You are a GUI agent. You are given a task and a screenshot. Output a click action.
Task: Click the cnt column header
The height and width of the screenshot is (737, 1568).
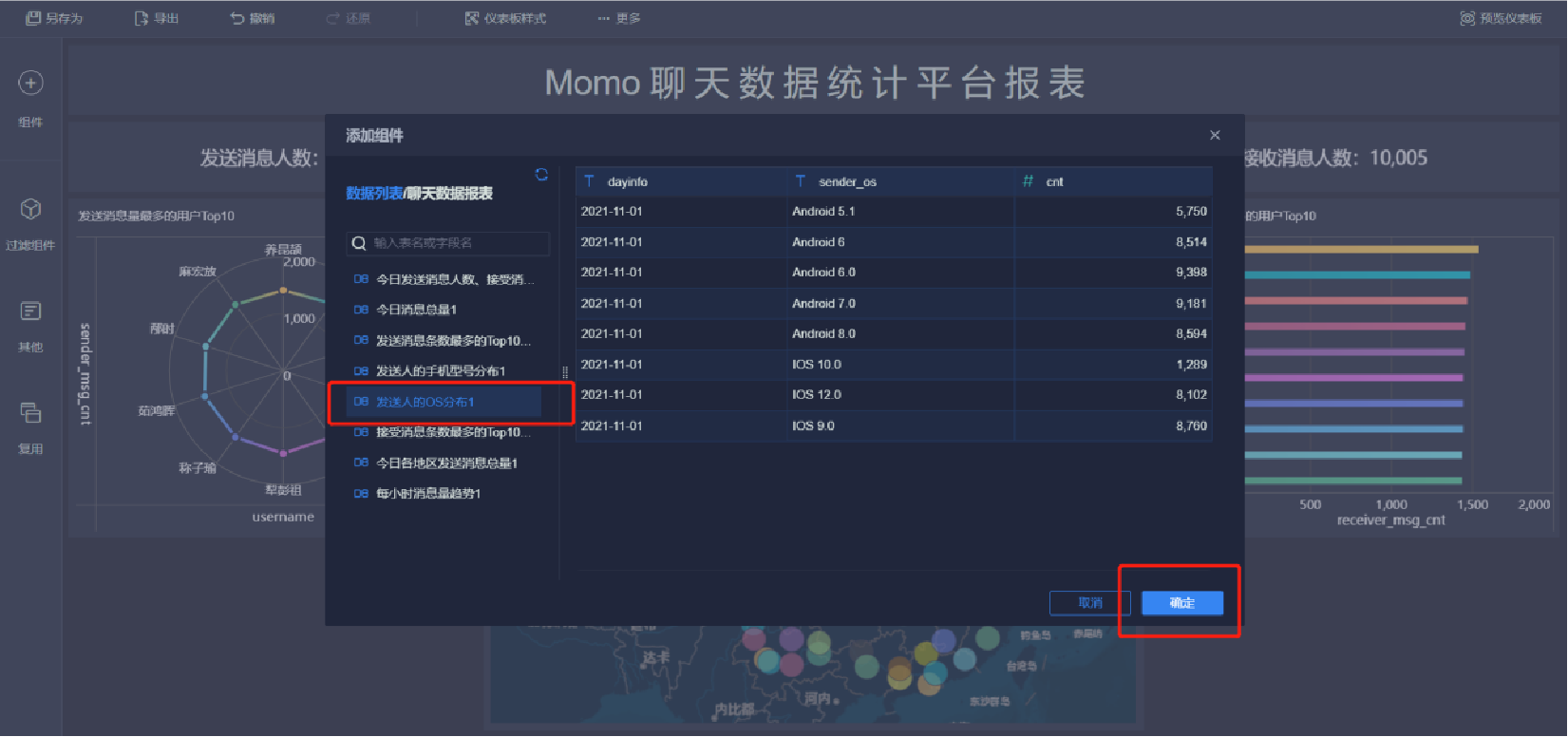[x=1113, y=181]
